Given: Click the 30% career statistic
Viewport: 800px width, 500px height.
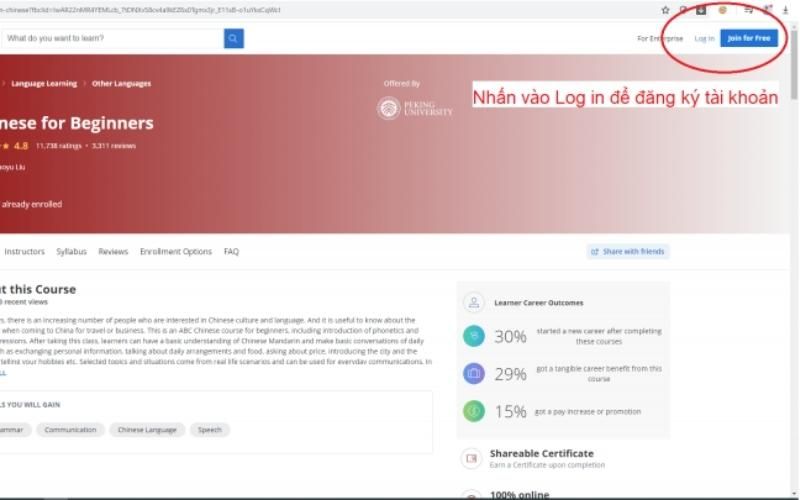Looking at the screenshot, I should [510, 336].
